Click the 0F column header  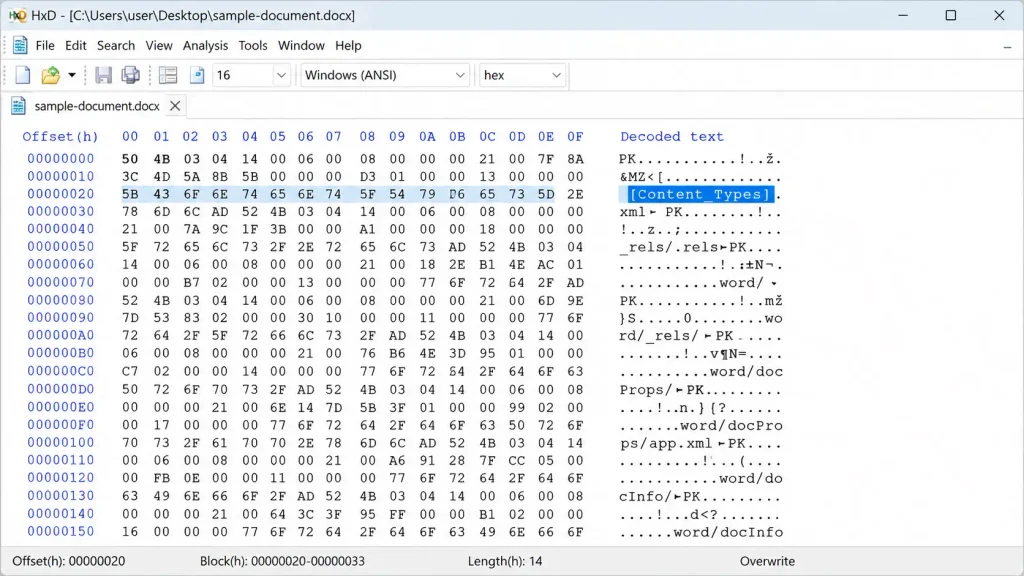click(x=575, y=136)
